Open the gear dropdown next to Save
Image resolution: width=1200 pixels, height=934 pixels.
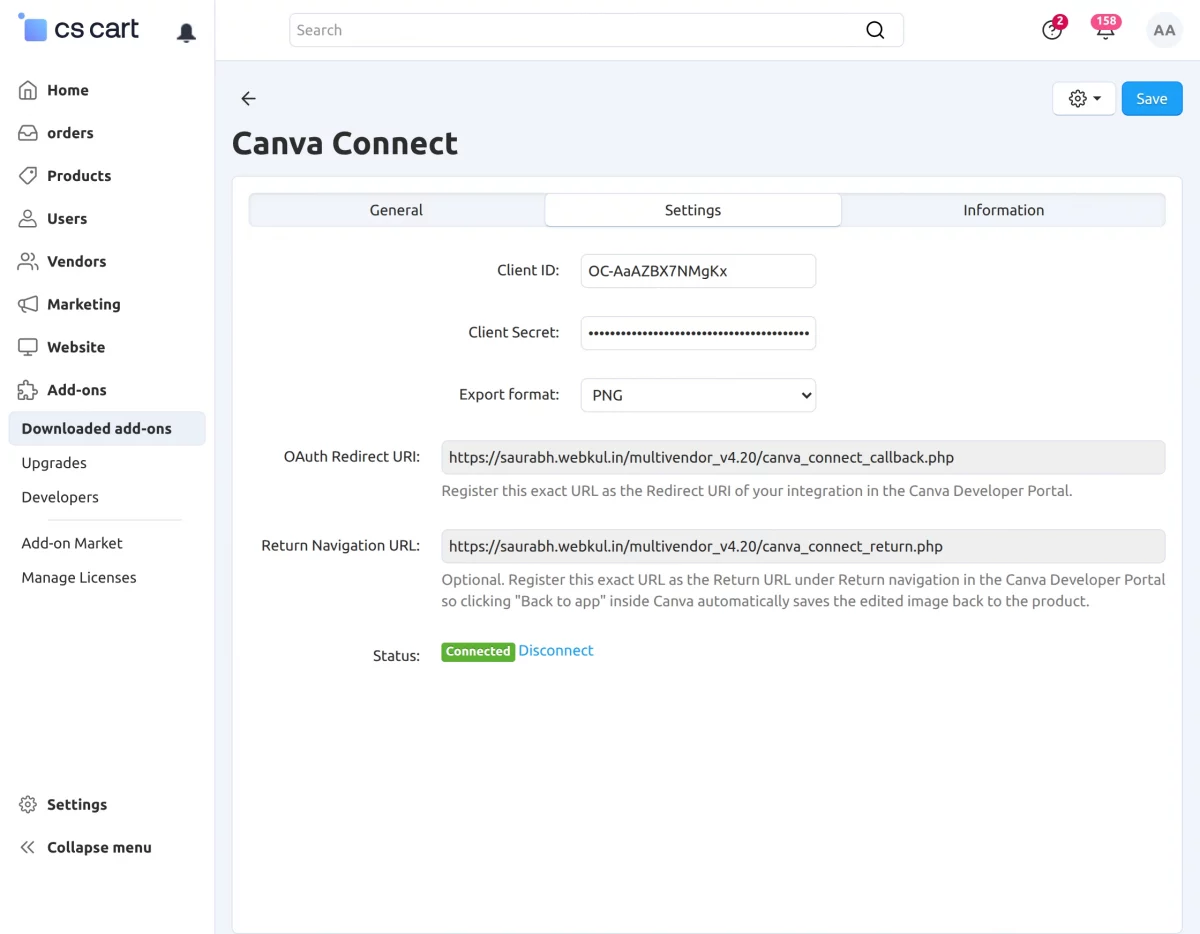coord(1084,99)
